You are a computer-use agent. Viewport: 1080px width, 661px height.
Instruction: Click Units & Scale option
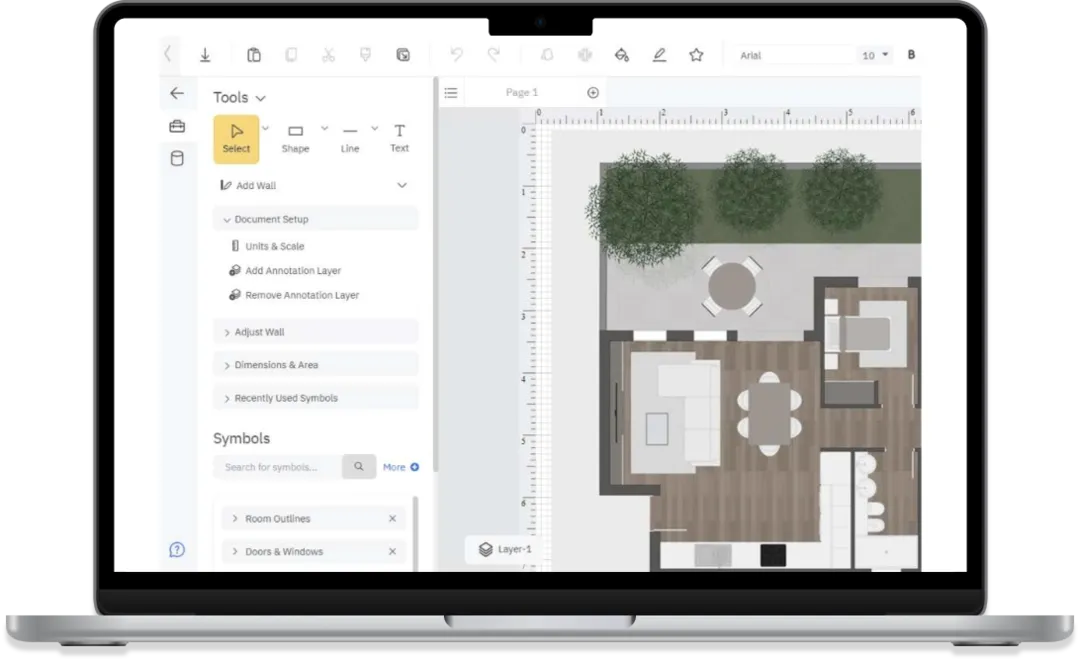click(274, 246)
